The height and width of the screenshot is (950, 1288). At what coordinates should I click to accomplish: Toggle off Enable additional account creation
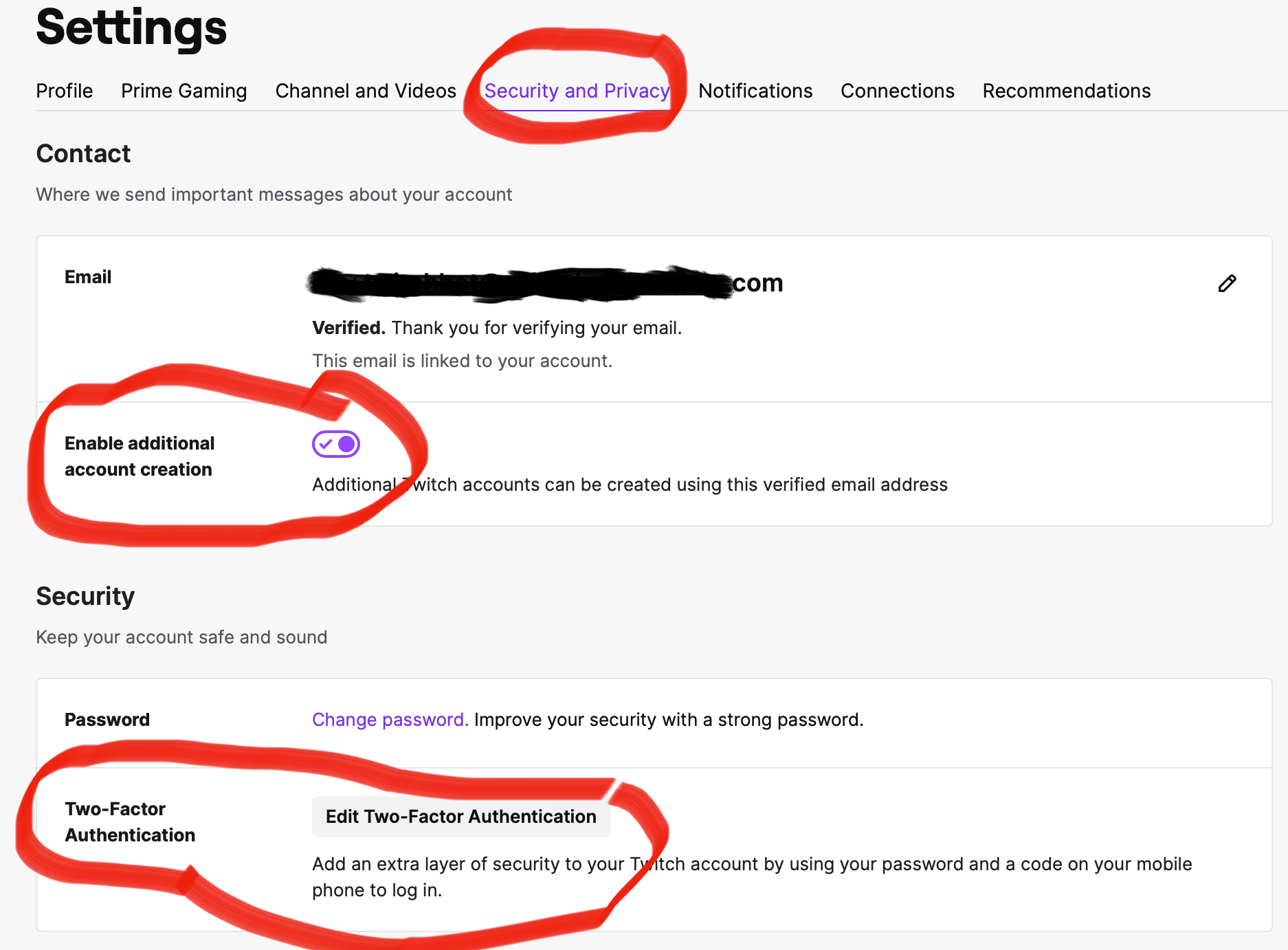tap(336, 444)
